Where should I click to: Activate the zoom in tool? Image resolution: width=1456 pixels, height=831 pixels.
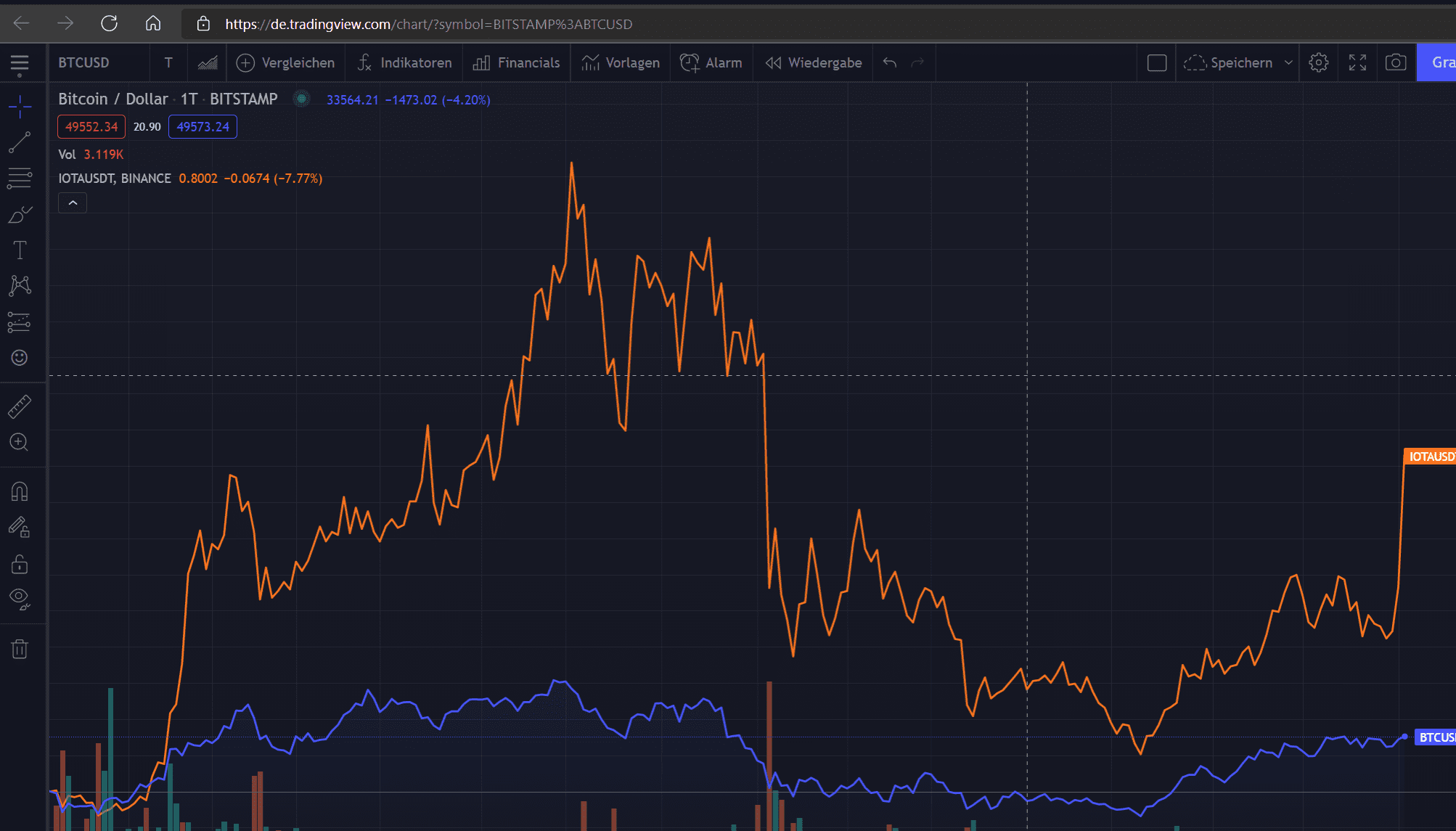click(20, 442)
